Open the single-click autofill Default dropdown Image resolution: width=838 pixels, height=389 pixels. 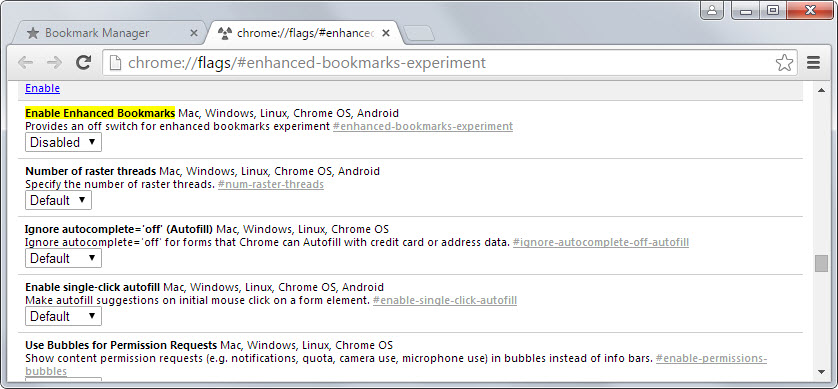(x=63, y=316)
